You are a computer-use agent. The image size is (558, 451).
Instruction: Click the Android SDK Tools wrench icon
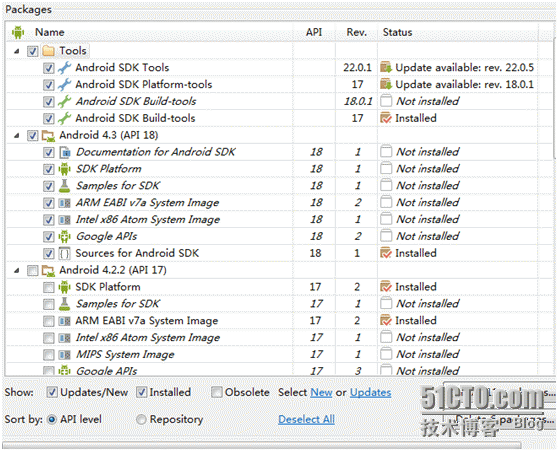click(x=64, y=68)
